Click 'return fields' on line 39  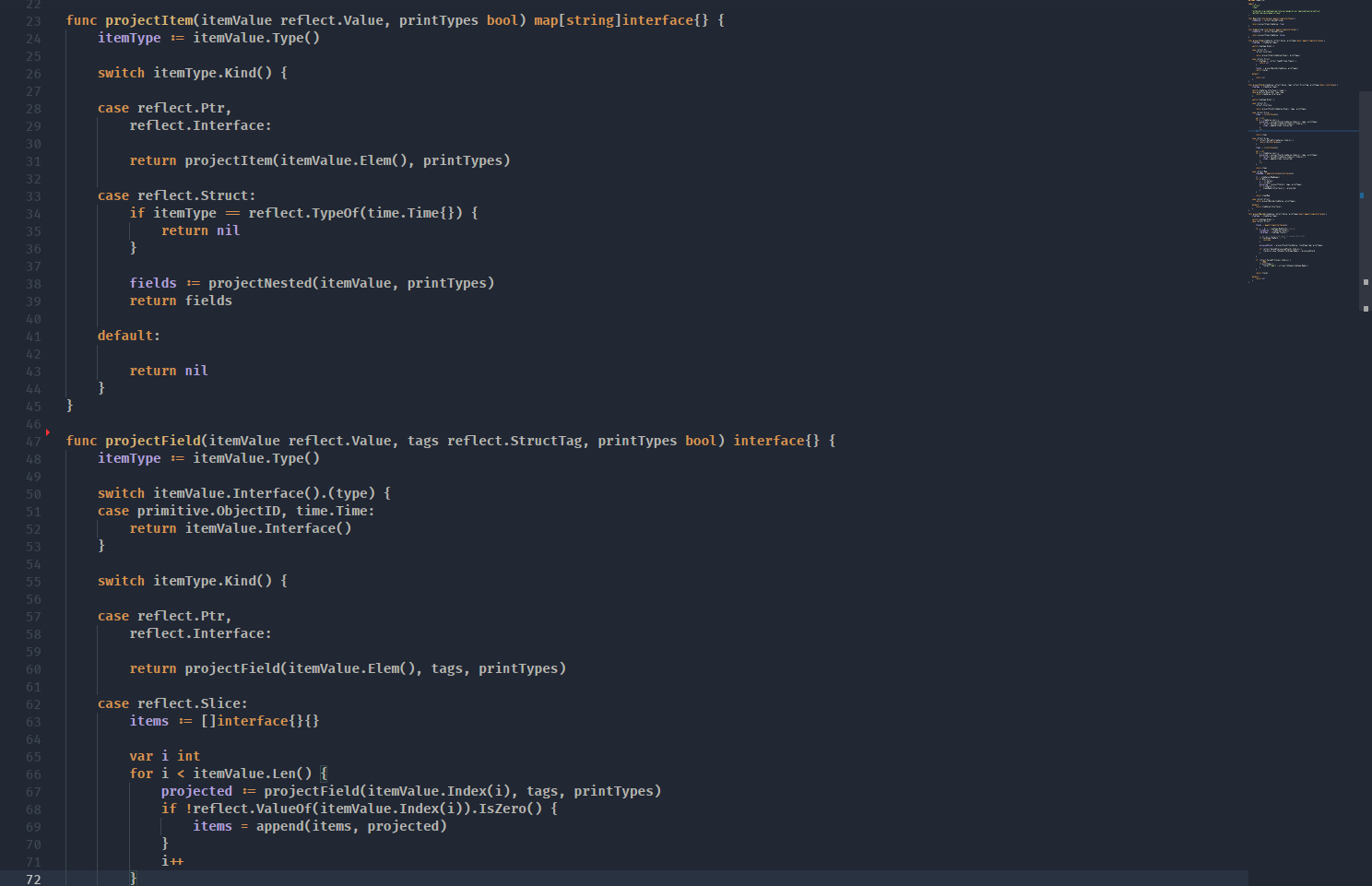pos(181,301)
